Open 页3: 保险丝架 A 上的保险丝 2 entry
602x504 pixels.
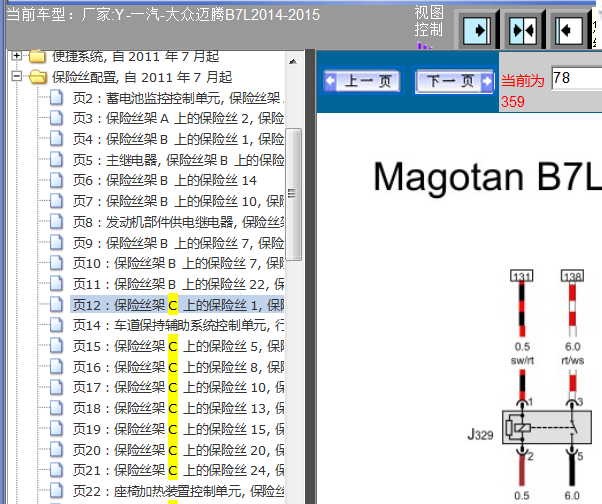[179, 119]
